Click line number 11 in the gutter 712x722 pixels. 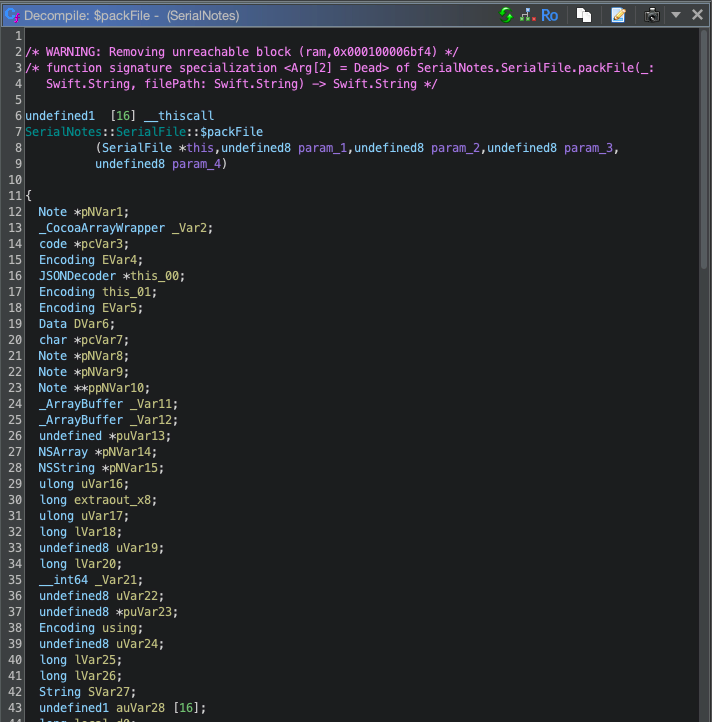tap(14, 196)
